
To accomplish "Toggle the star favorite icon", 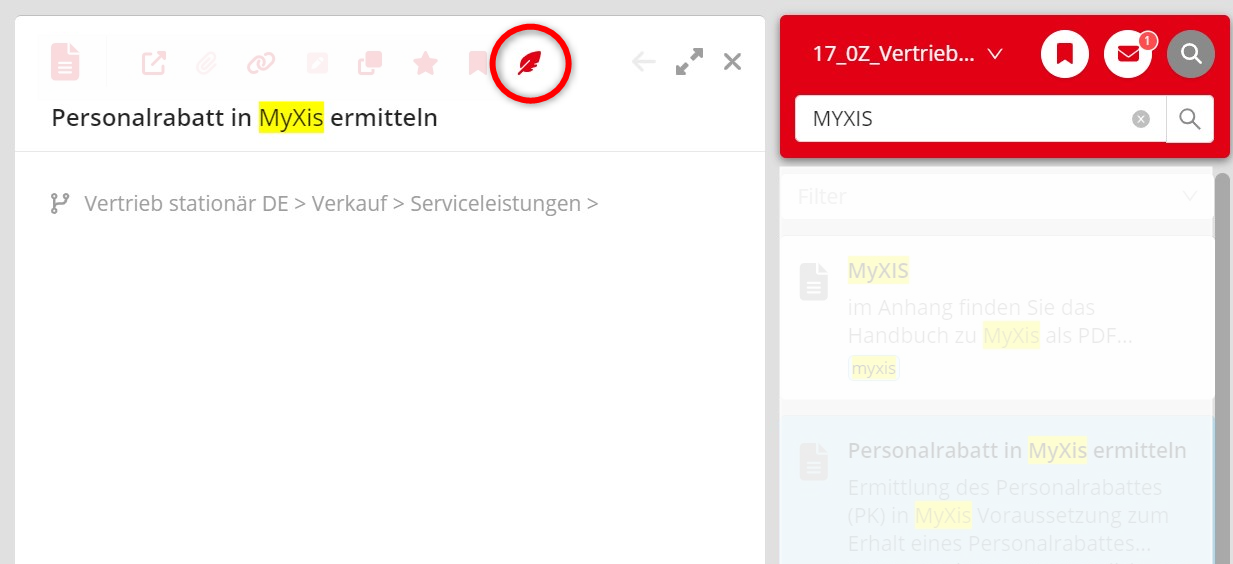I will (x=426, y=63).
